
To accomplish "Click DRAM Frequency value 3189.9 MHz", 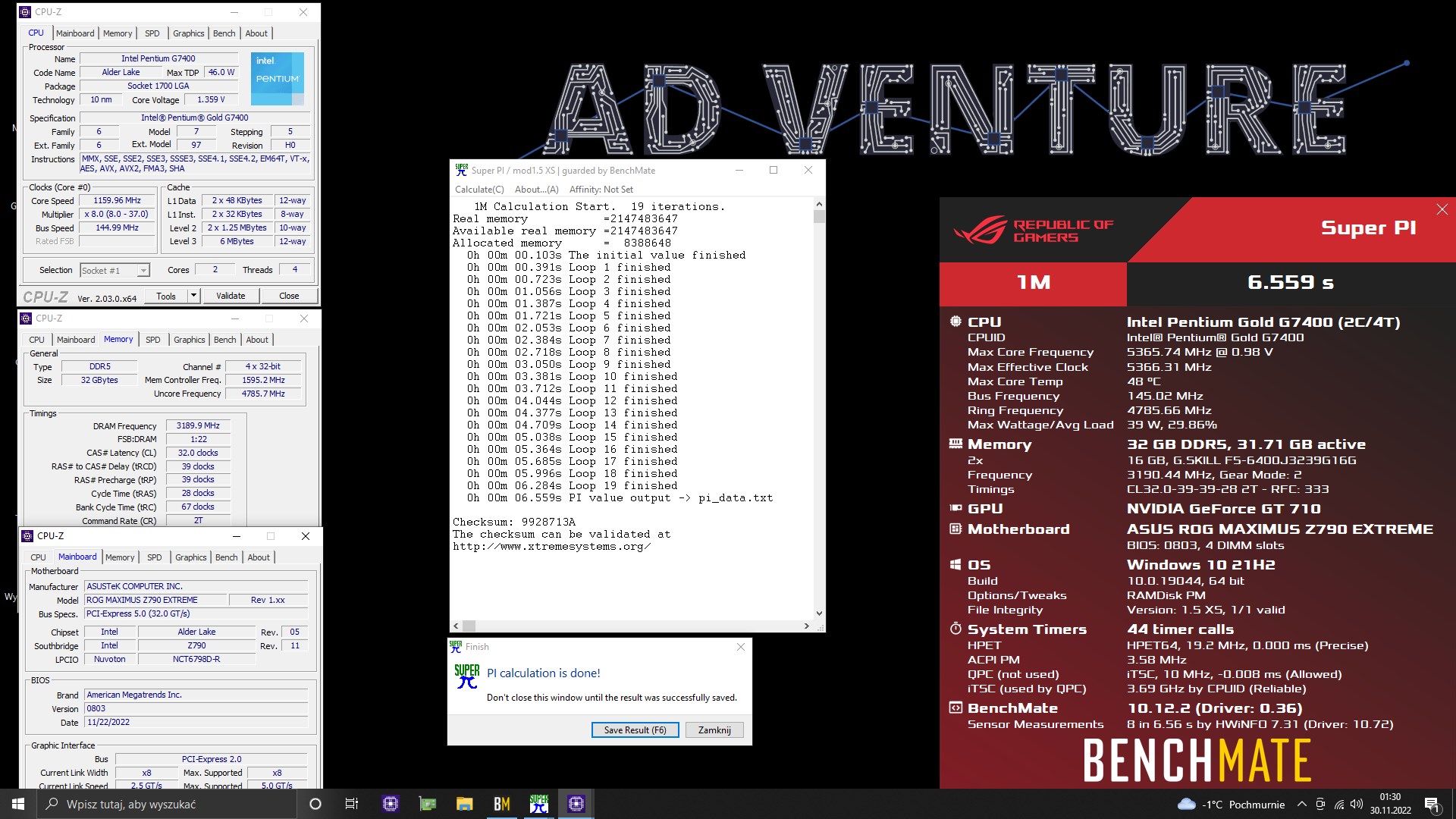I will [198, 426].
